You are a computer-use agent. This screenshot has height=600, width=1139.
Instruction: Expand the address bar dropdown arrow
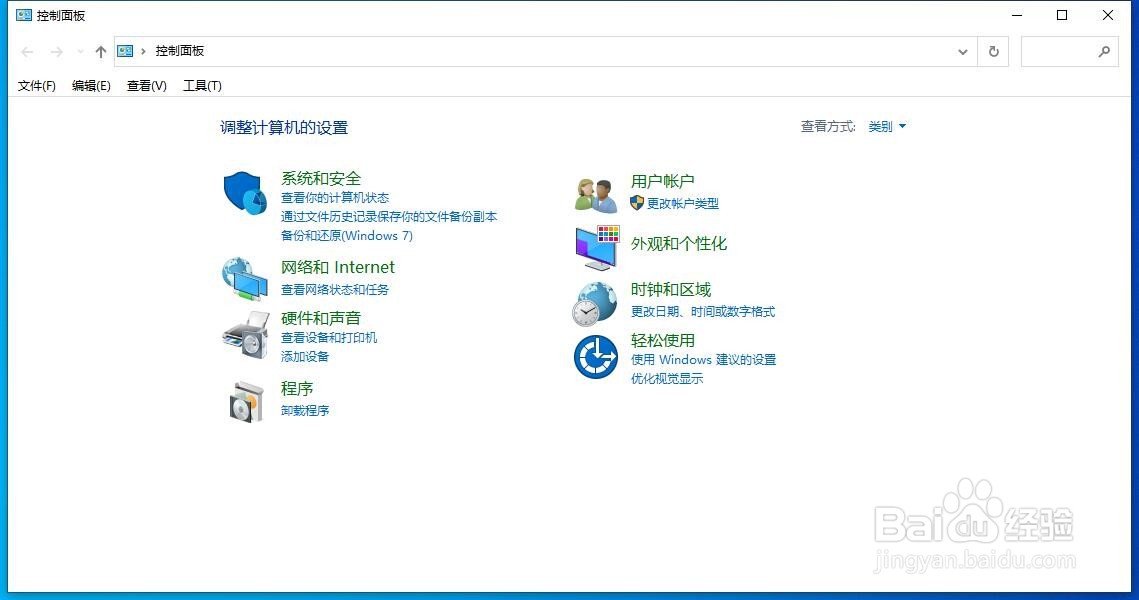coord(962,51)
